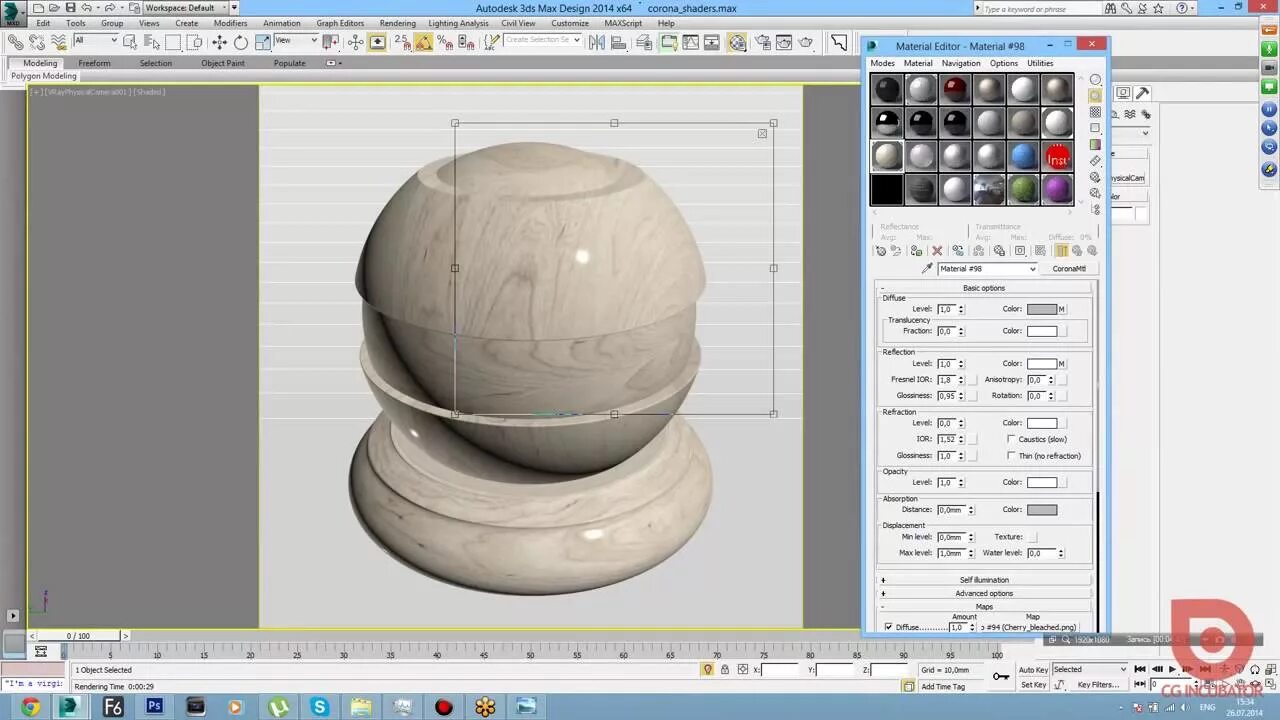This screenshot has height=720, width=1280.
Task: Enable Caustics (slow) checkbox
Action: click(x=1011, y=439)
